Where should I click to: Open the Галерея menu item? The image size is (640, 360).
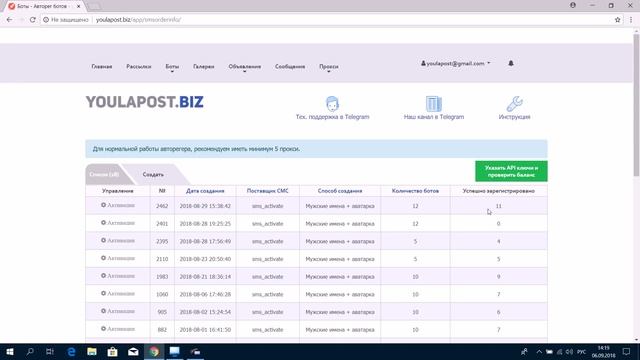(204, 67)
